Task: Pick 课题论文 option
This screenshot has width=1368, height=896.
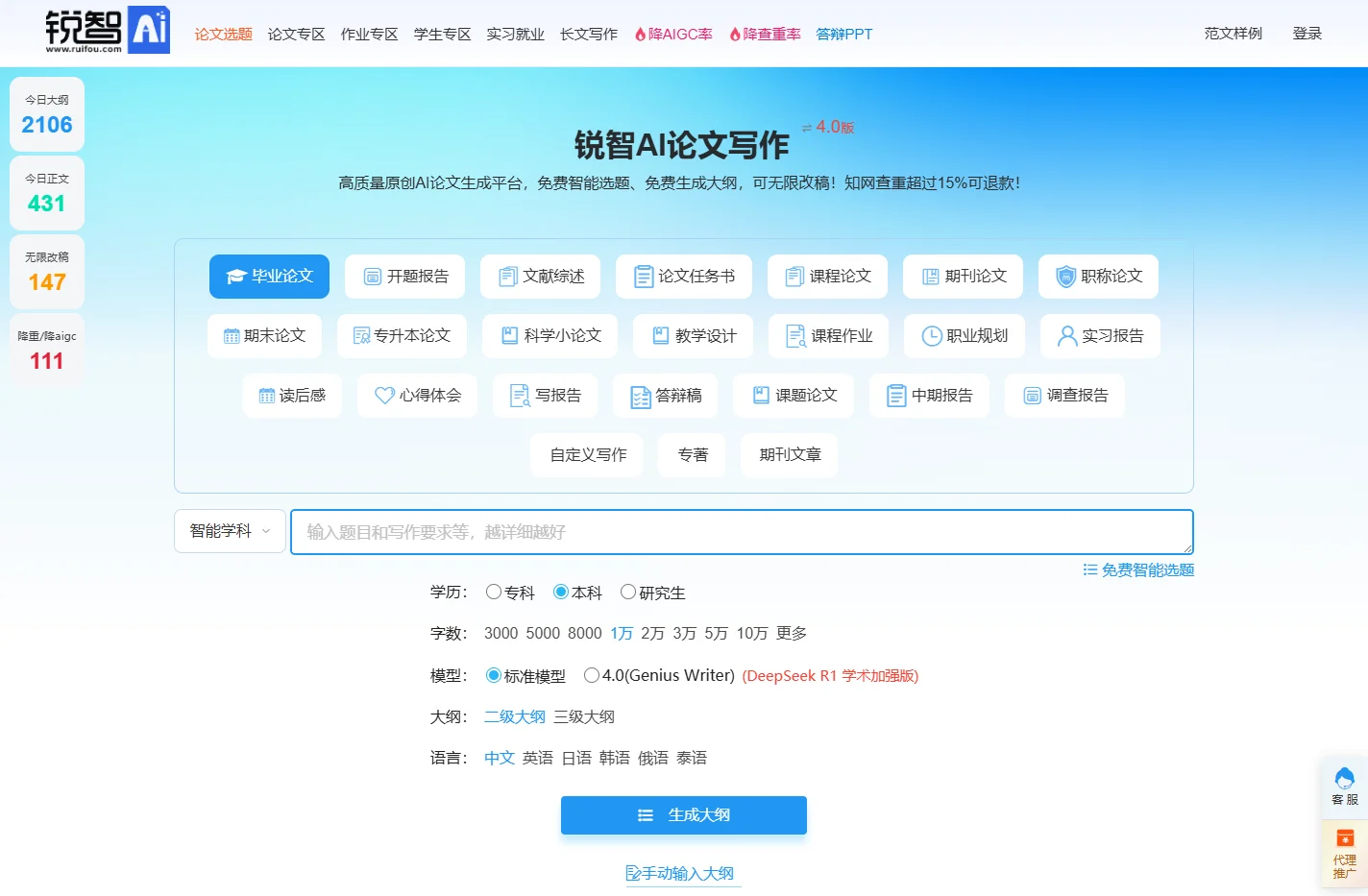Action: (x=794, y=396)
